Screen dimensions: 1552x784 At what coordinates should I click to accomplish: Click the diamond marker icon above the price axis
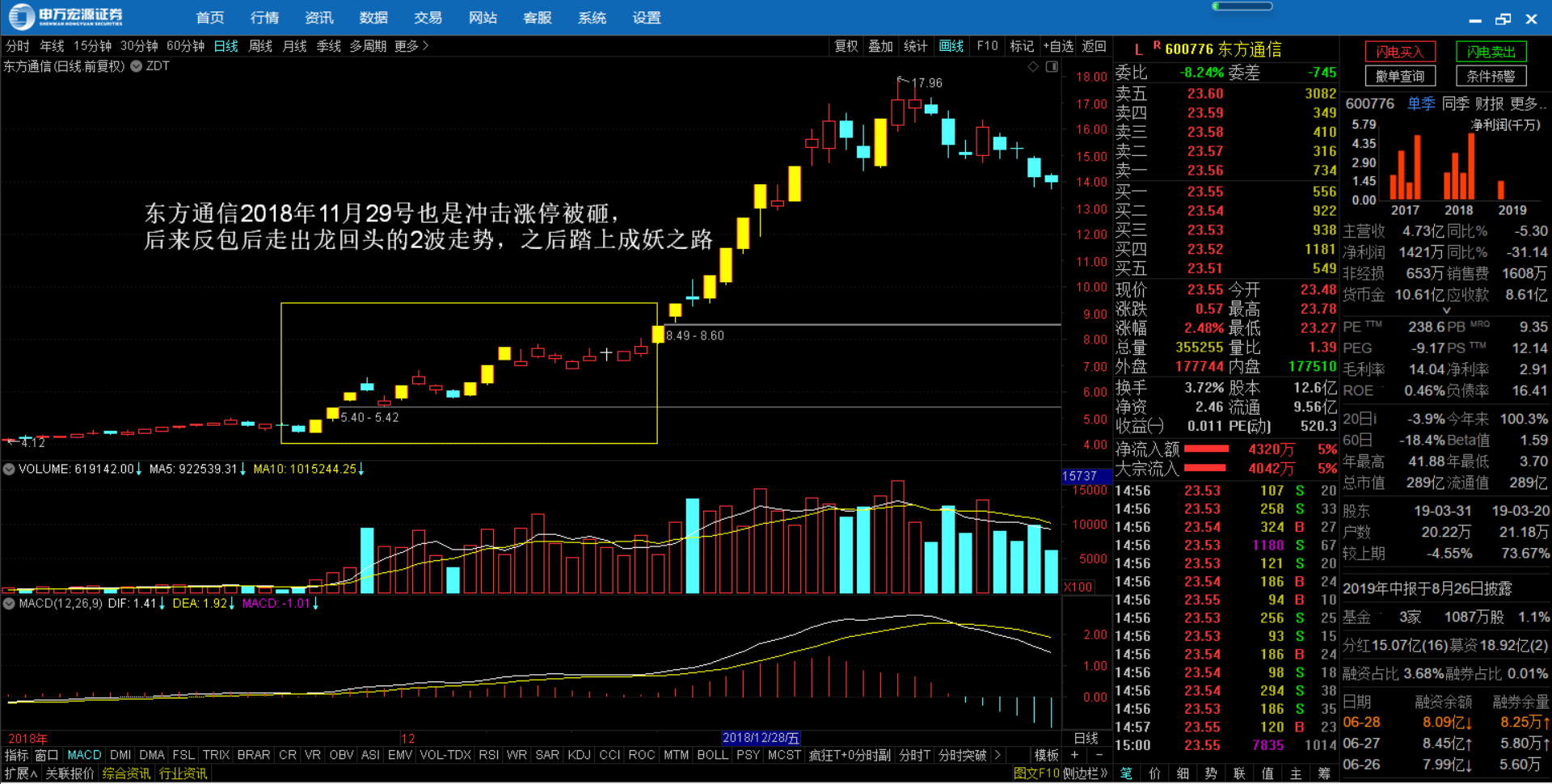click(x=1033, y=66)
